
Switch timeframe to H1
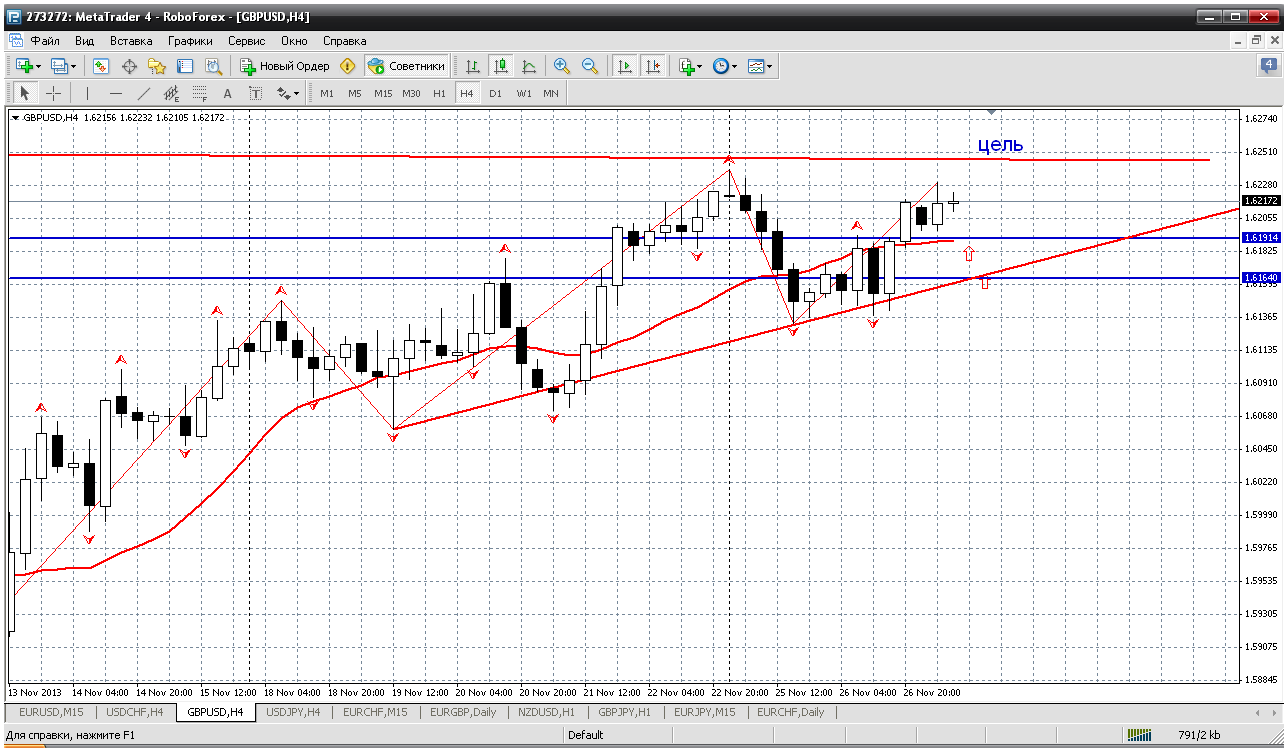click(x=439, y=93)
